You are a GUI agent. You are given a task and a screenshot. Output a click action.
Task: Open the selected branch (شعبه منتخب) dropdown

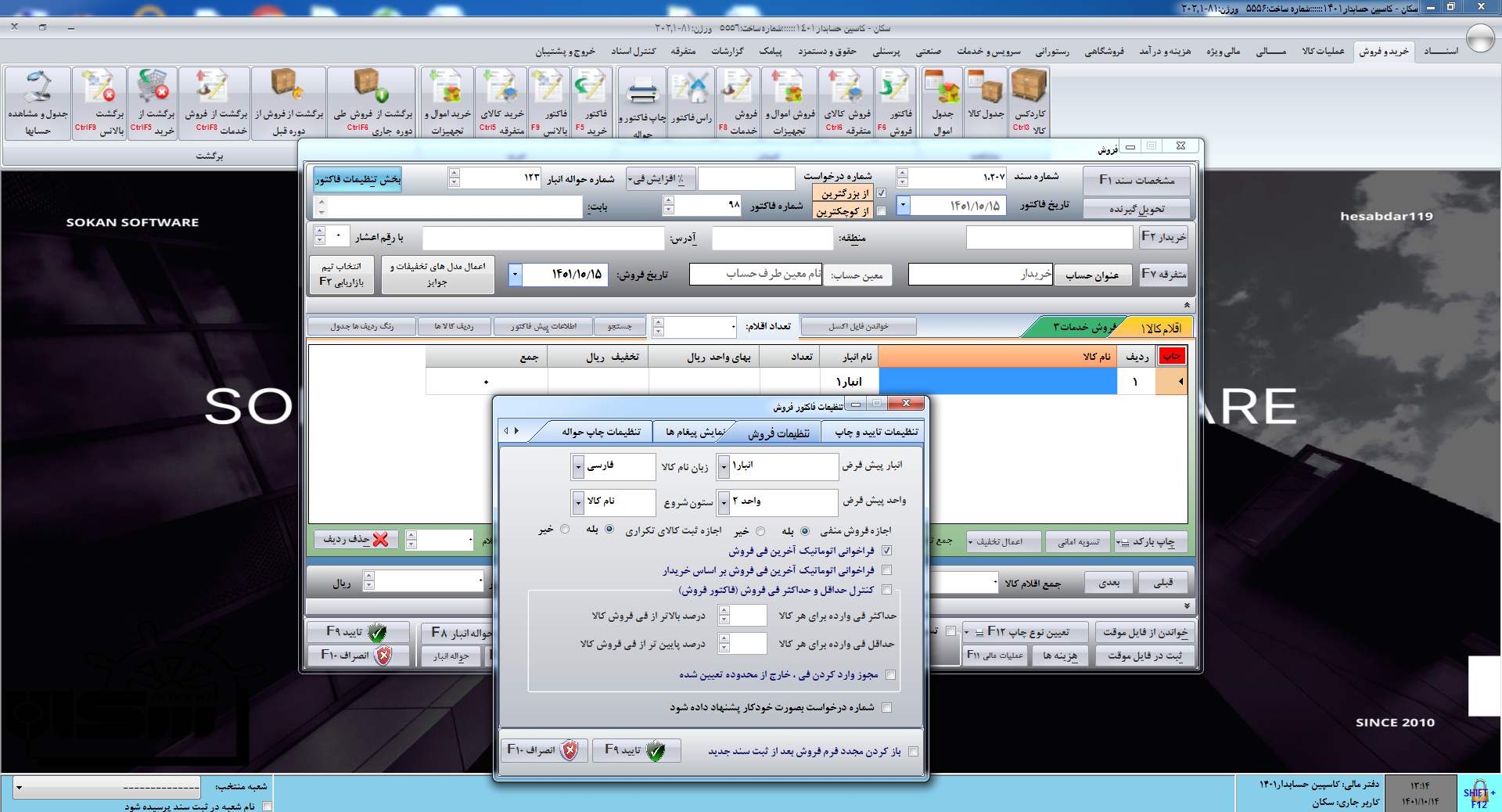(20, 788)
